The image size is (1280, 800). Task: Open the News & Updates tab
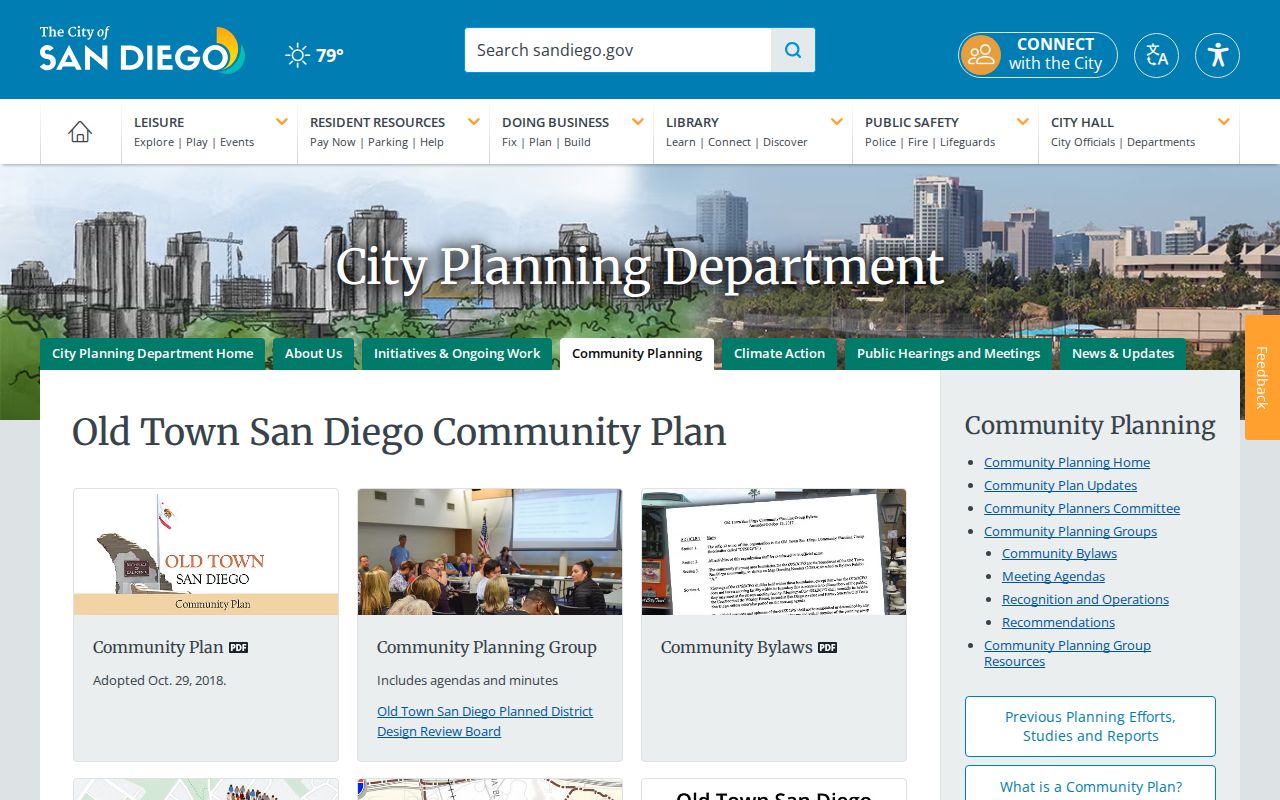[x=1123, y=354]
